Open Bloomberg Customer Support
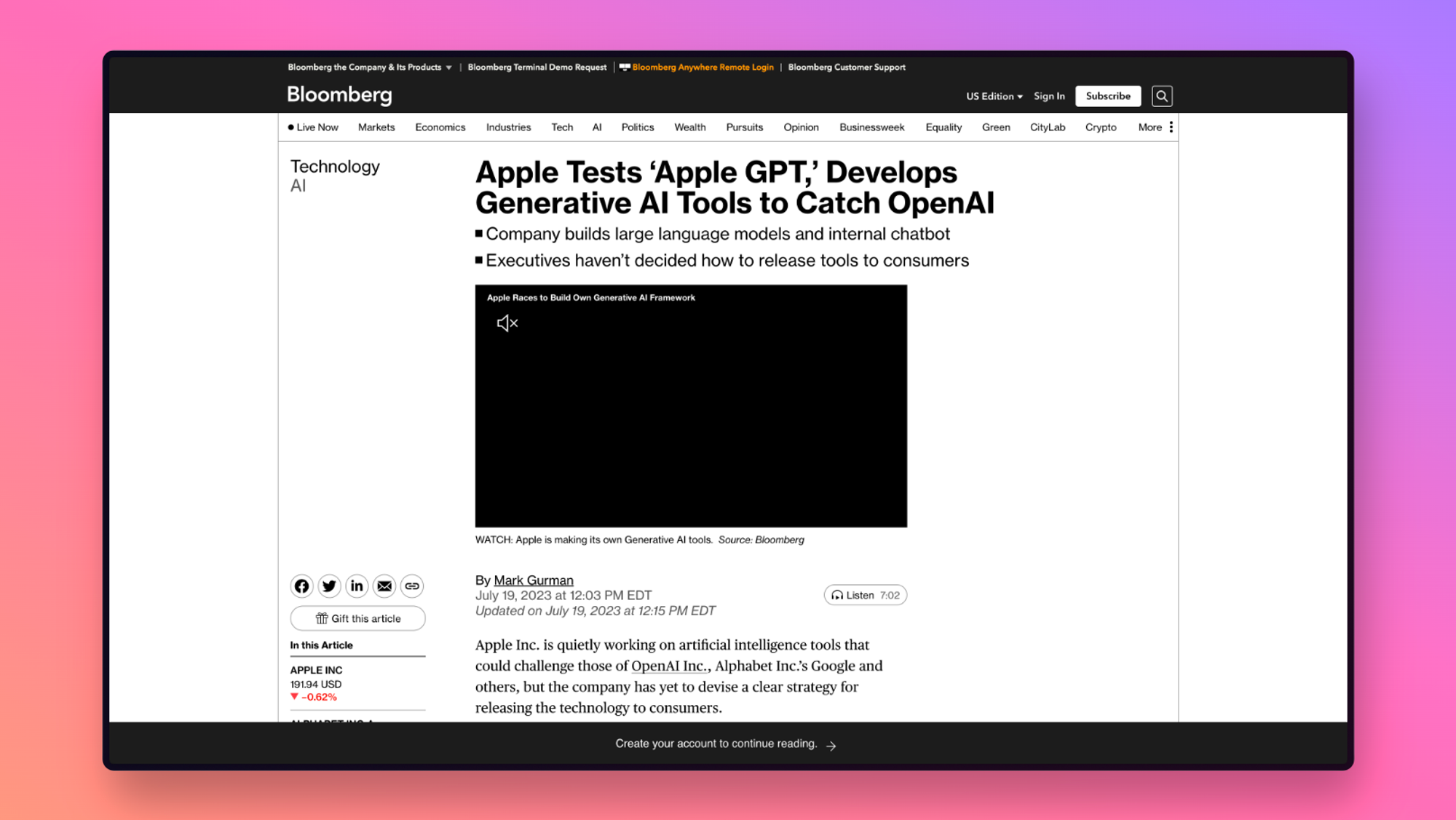 [847, 67]
